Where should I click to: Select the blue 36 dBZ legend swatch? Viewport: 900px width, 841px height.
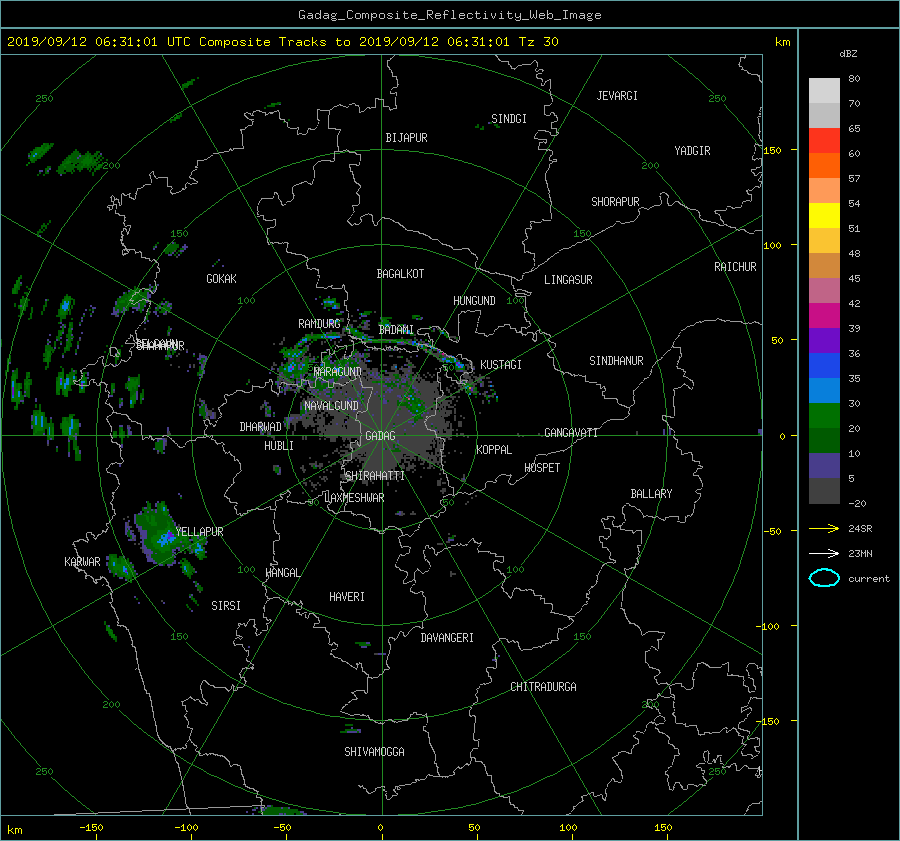tap(824, 365)
